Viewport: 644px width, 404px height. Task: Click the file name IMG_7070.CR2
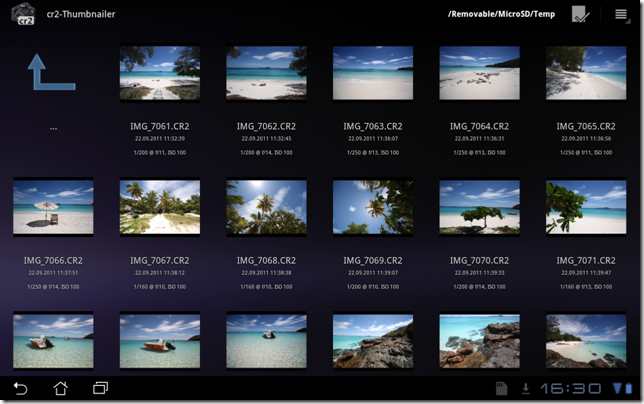pyautogui.click(x=479, y=261)
